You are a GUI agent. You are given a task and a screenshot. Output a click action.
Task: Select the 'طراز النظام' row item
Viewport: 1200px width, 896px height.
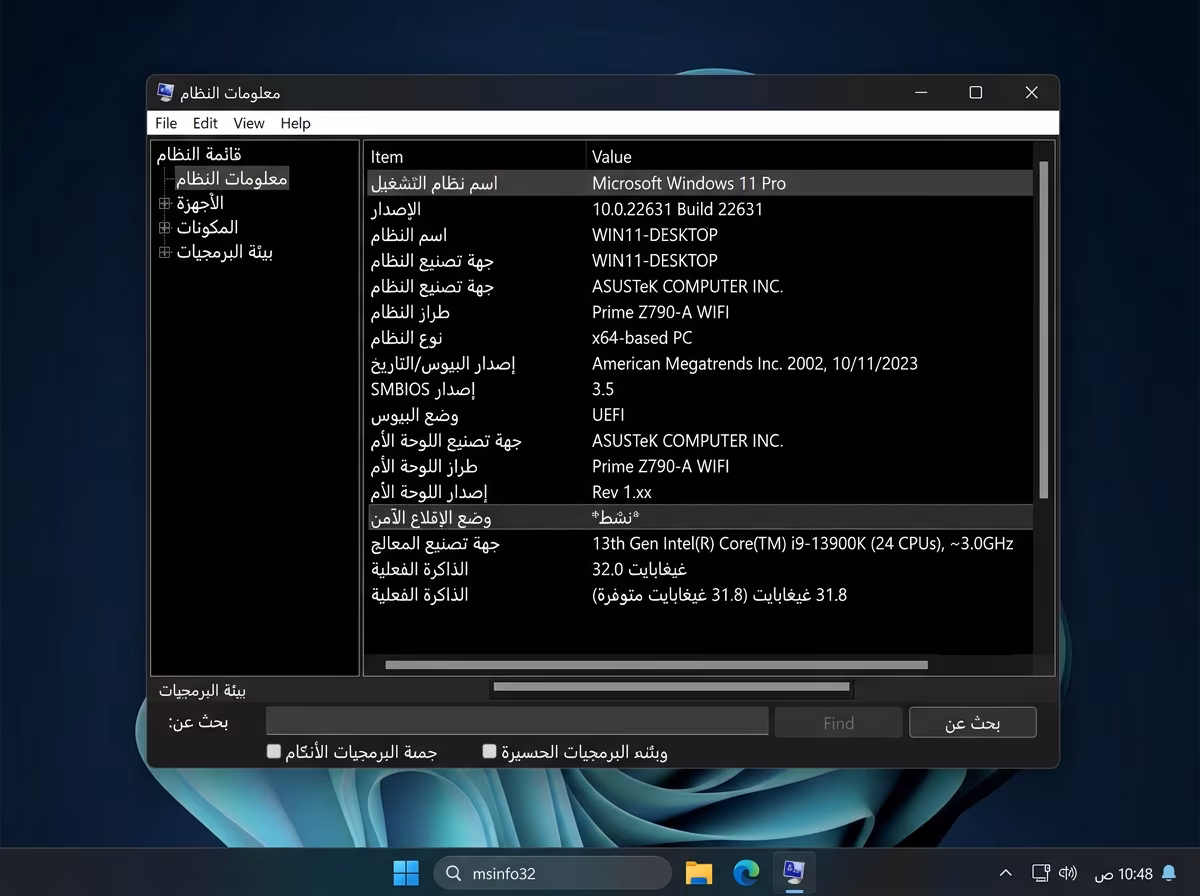pyautogui.click(x=410, y=312)
